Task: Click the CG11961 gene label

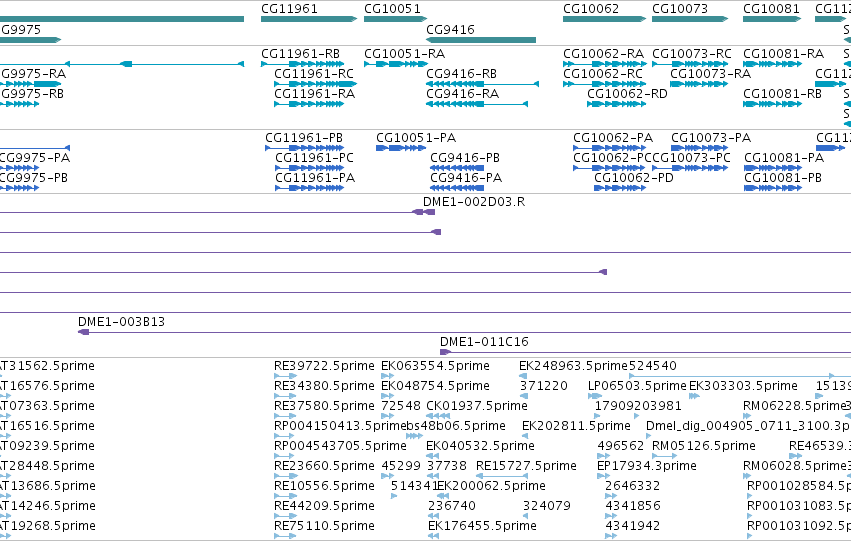Action: [x=289, y=9]
